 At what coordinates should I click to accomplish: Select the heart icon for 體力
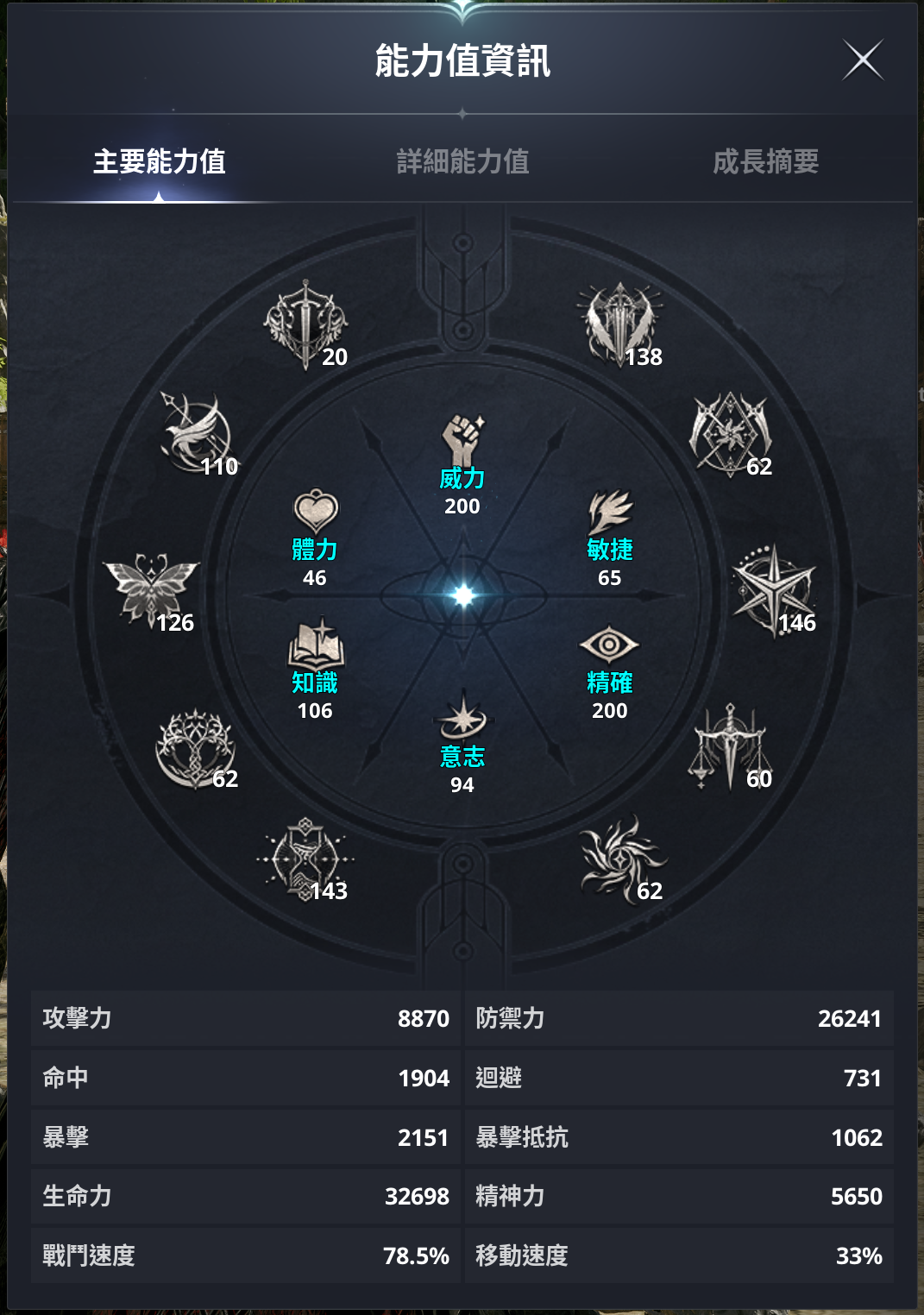(x=316, y=512)
